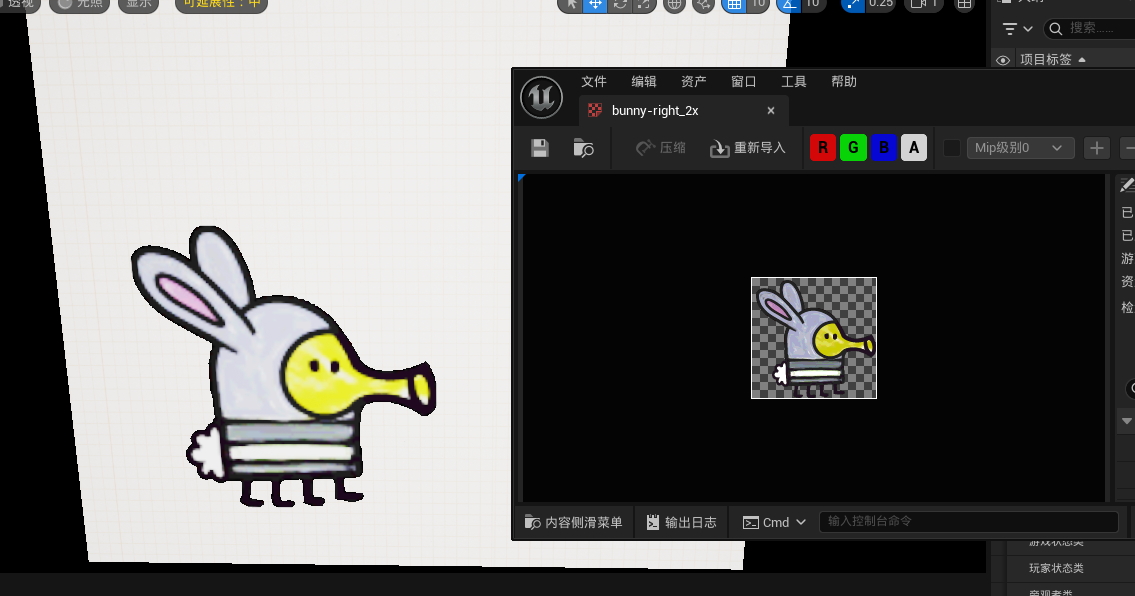The width and height of the screenshot is (1135, 596).
Task: Open the 工具 menu
Action: click(794, 82)
